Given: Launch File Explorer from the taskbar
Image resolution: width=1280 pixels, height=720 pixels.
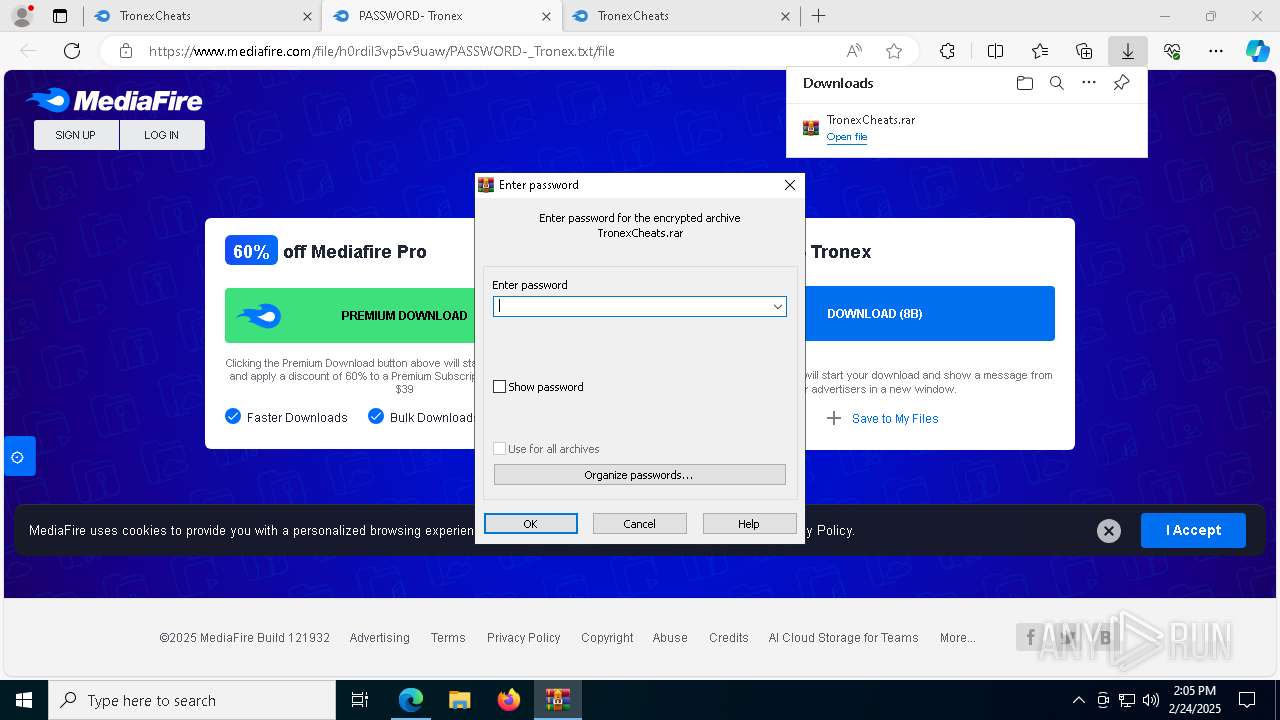Looking at the screenshot, I should [459, 700].
